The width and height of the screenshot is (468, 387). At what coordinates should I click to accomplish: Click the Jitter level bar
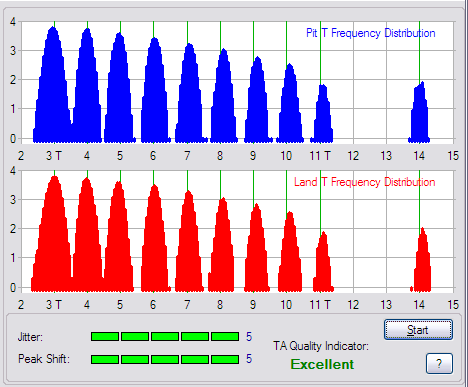165,336
